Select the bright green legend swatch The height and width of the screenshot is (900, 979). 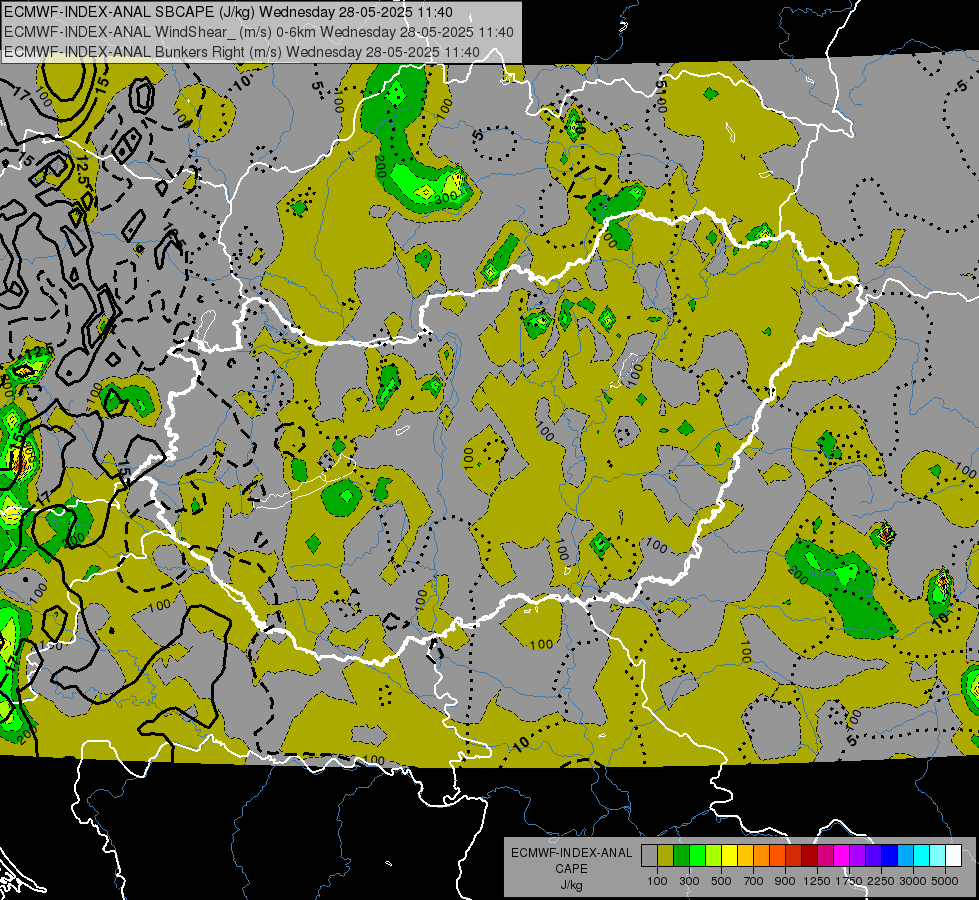697,855
